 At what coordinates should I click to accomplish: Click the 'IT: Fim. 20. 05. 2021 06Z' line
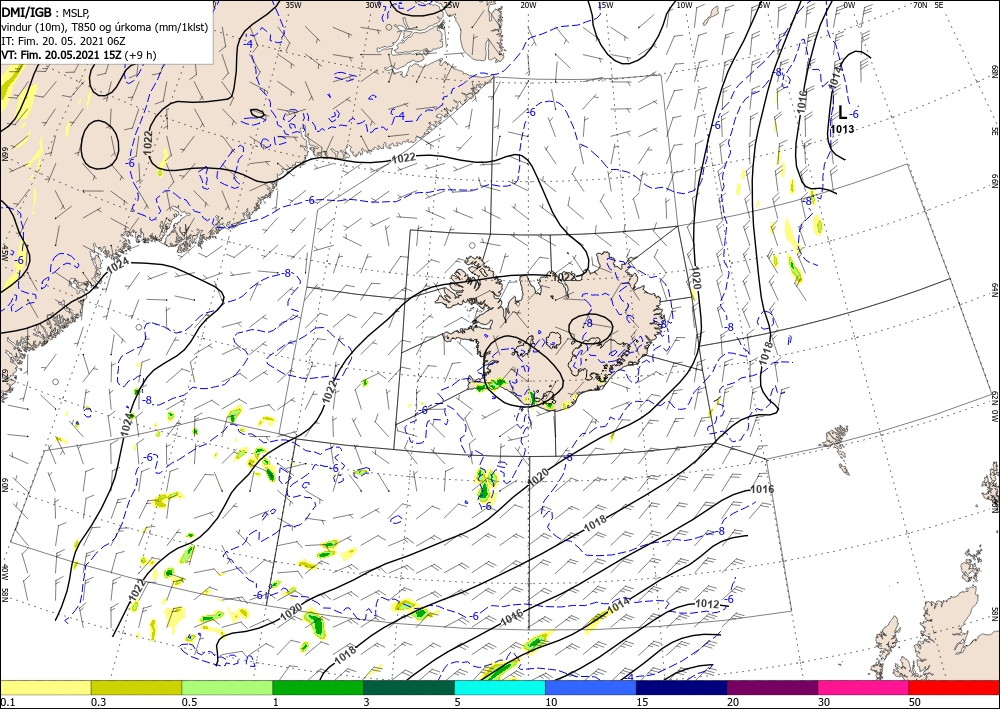click(63, 41)
